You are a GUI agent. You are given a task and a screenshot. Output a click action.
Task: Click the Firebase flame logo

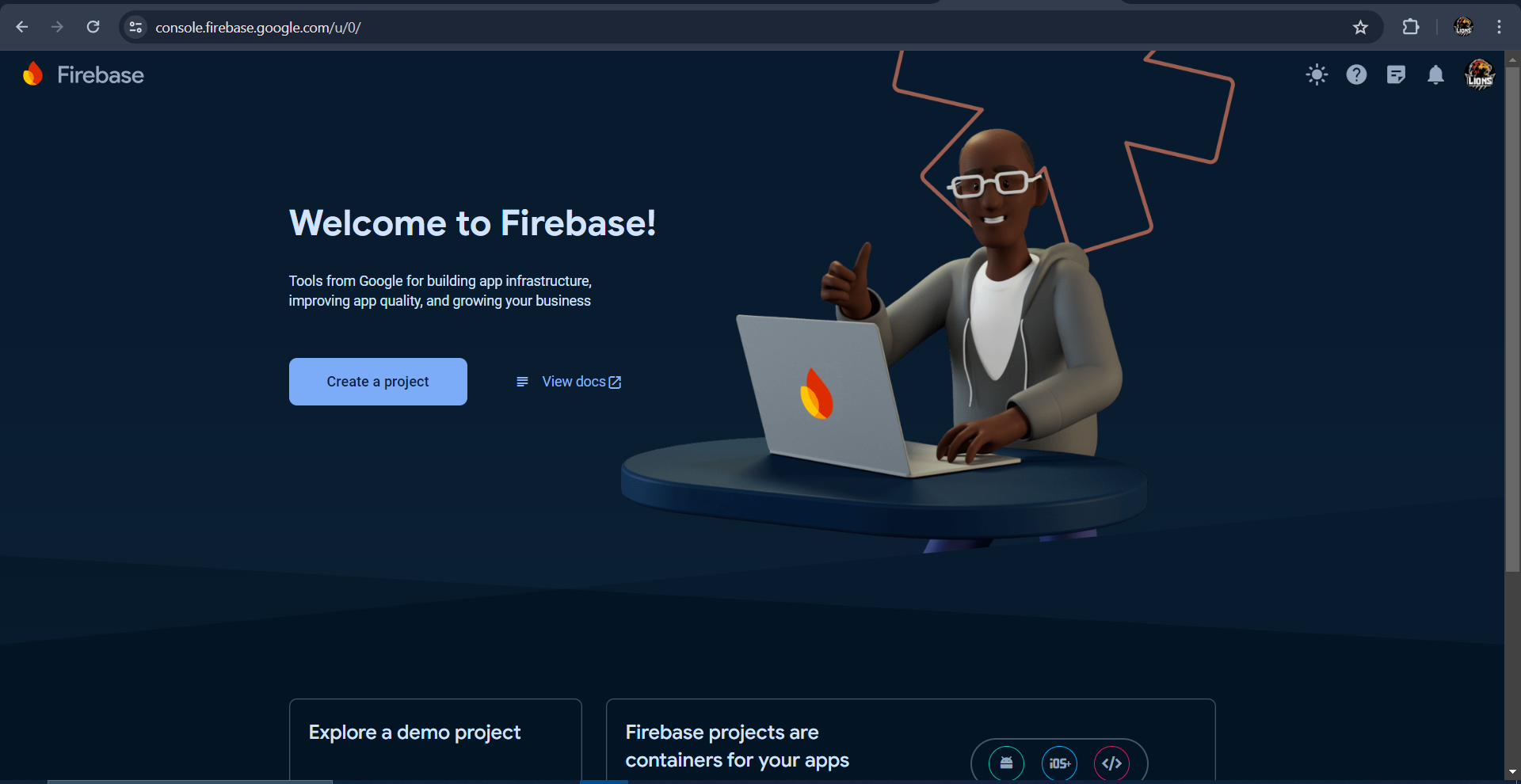(32, 74)
